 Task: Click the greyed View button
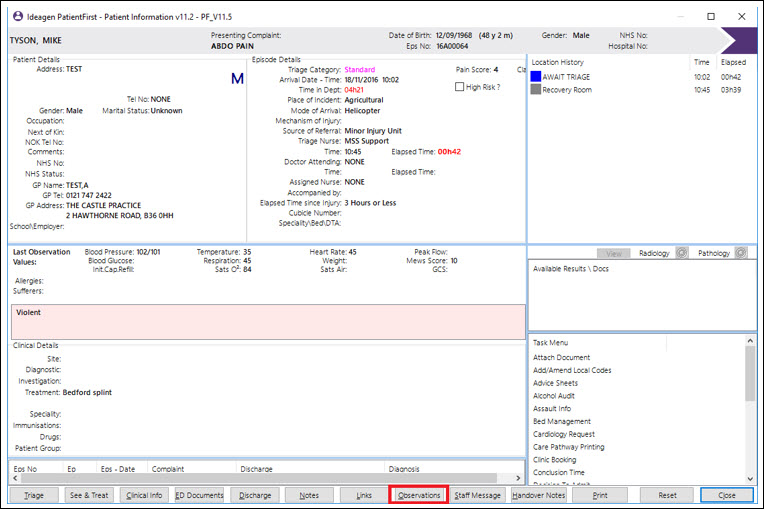click(613, 253)
